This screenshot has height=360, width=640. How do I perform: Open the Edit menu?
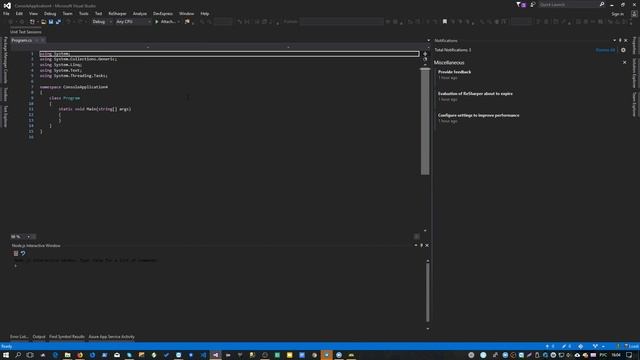19,13
